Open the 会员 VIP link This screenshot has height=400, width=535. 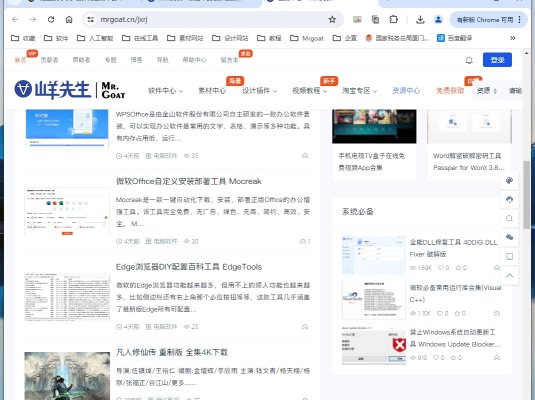coord(20,60)
